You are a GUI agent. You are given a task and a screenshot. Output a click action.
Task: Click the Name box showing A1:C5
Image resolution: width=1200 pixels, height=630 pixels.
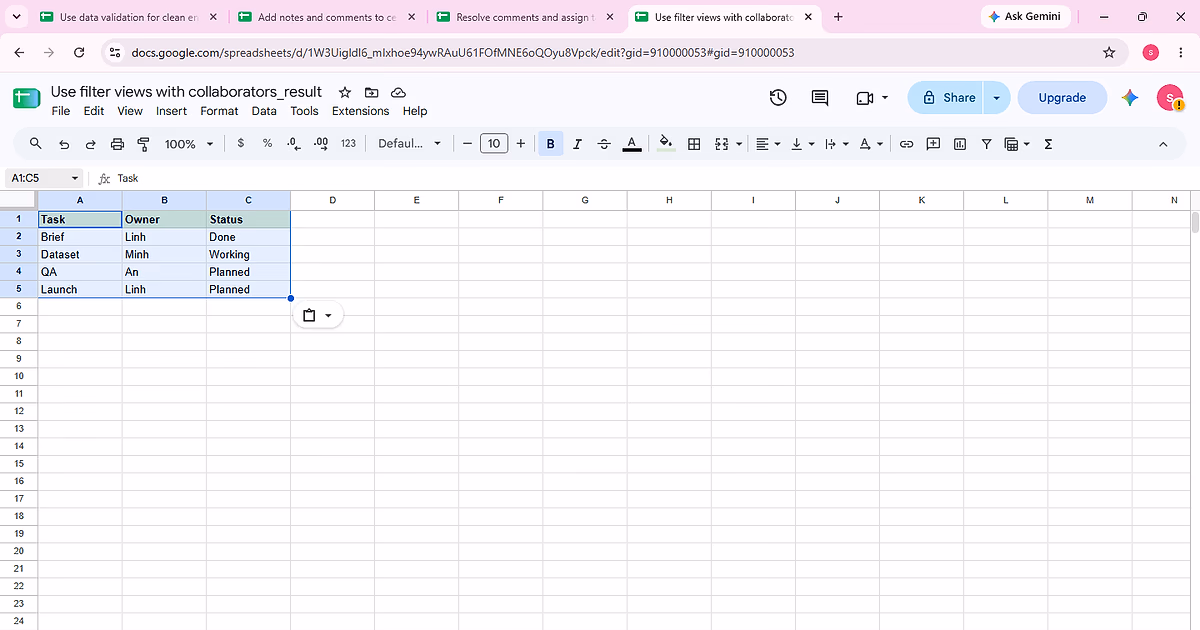tap(45, 178)
